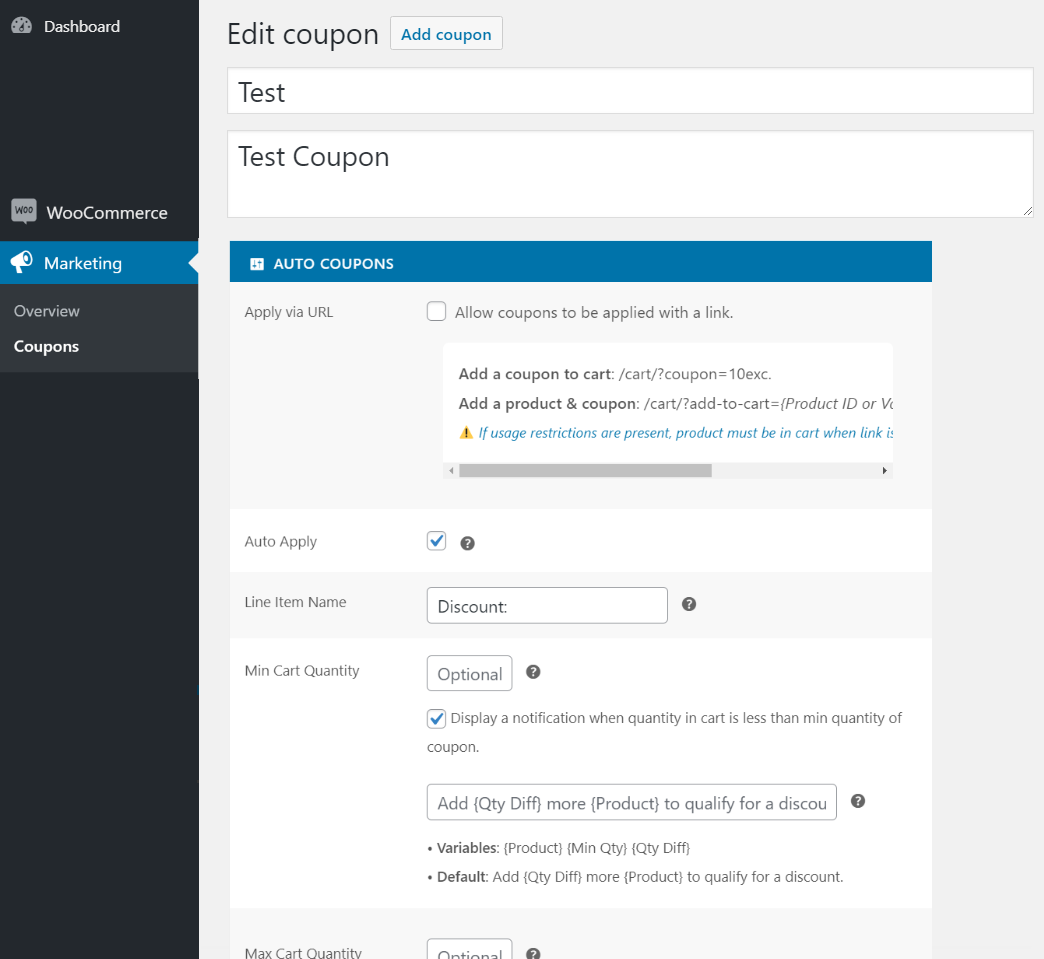Screen dimensions: 1044x959
Task: Click the horizontal scrollbar thumb in URL box
Action: (x=585, y=471)
